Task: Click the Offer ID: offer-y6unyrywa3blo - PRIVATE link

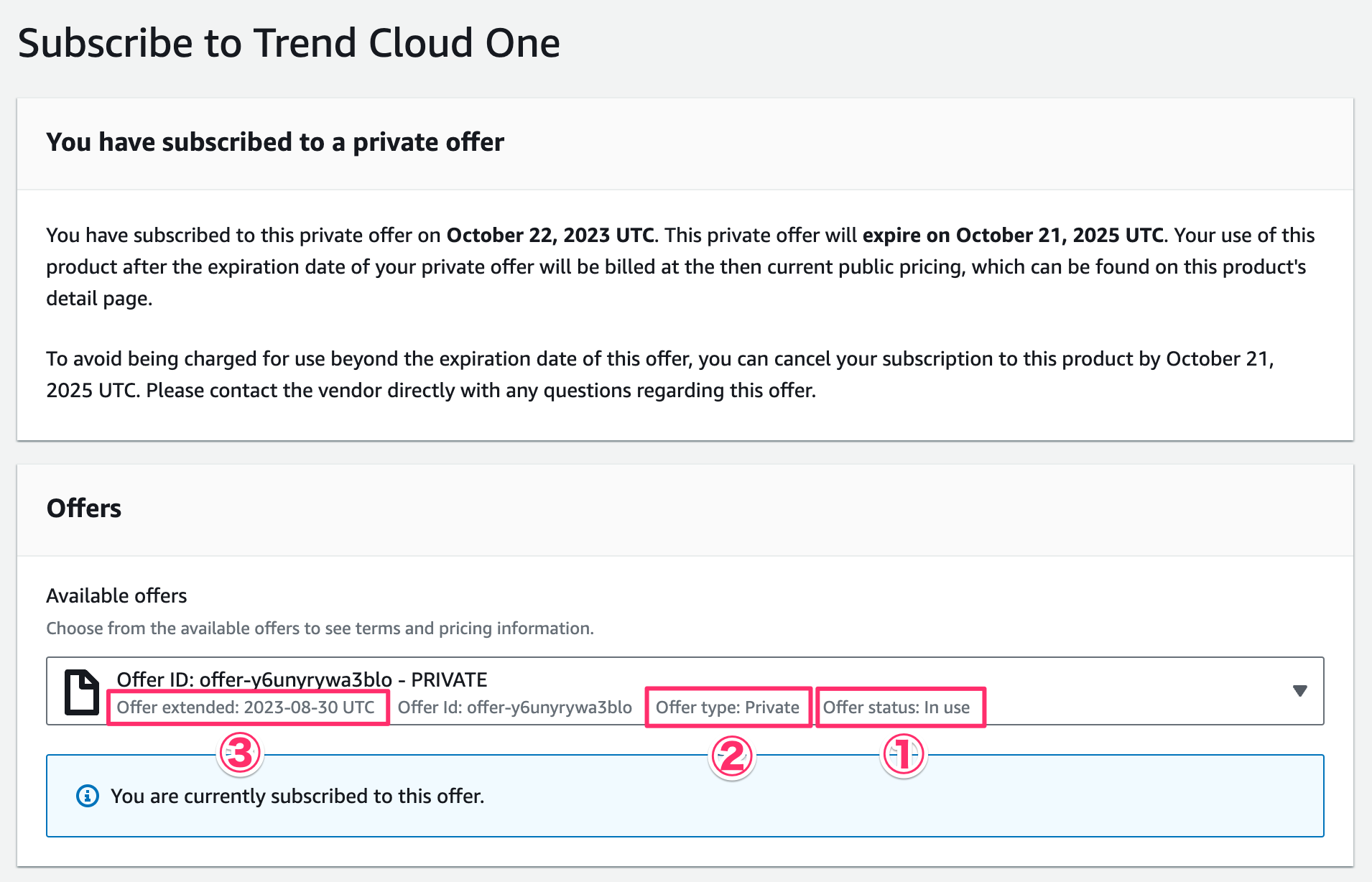Action: point(301,679)
